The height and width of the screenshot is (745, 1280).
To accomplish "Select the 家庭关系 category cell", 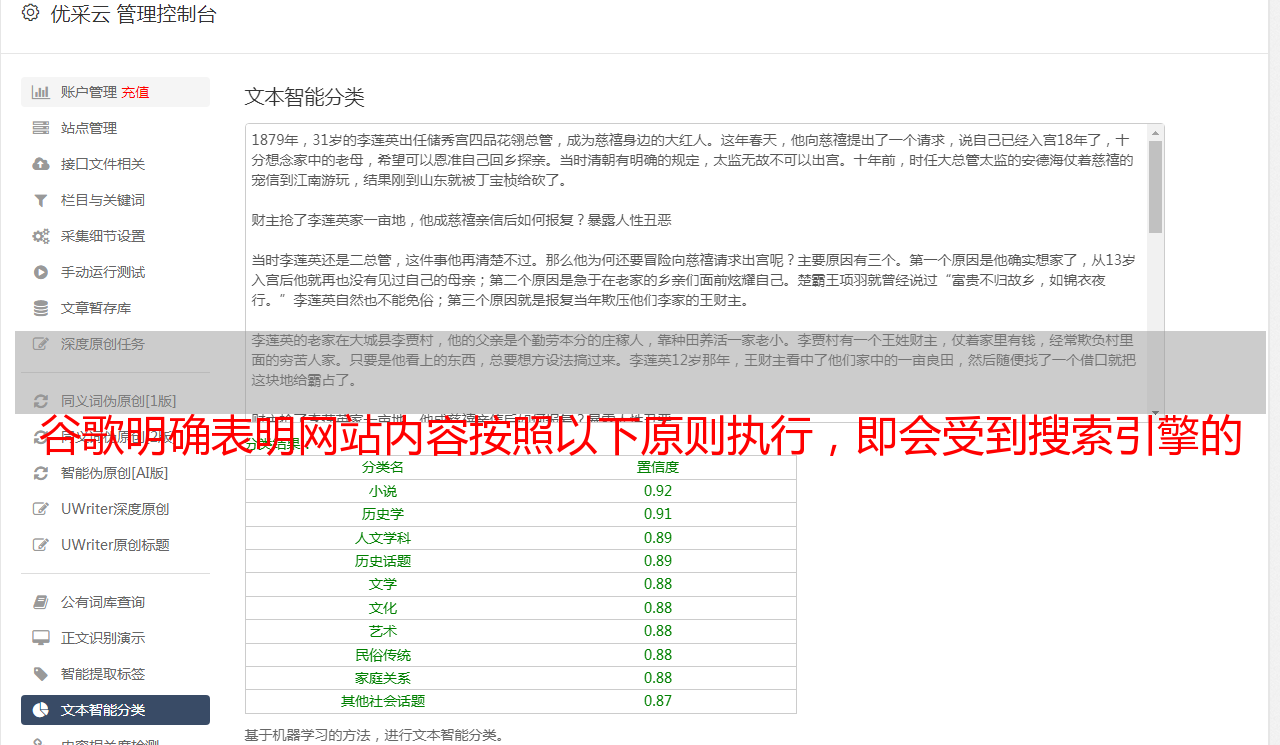I will point(383,678).
